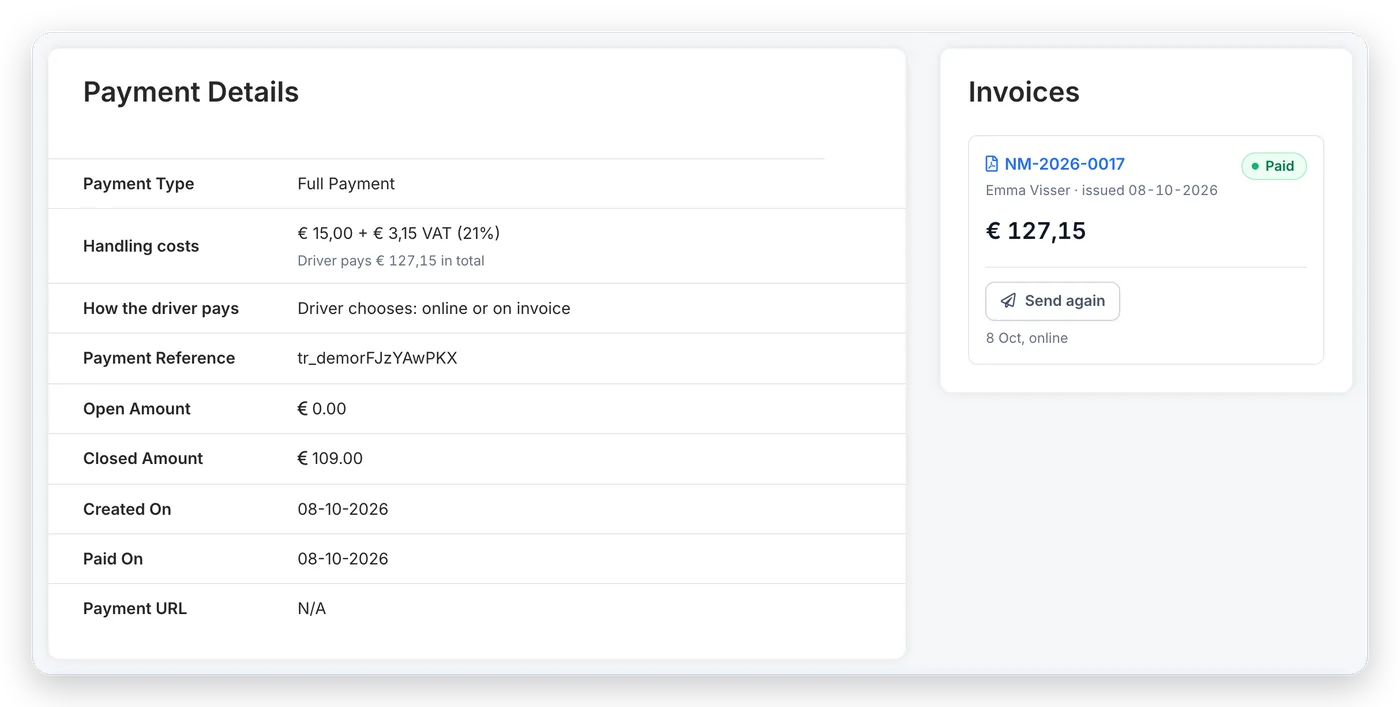
Task: Click the Payment Reference label
Action: tap(159, 358)
